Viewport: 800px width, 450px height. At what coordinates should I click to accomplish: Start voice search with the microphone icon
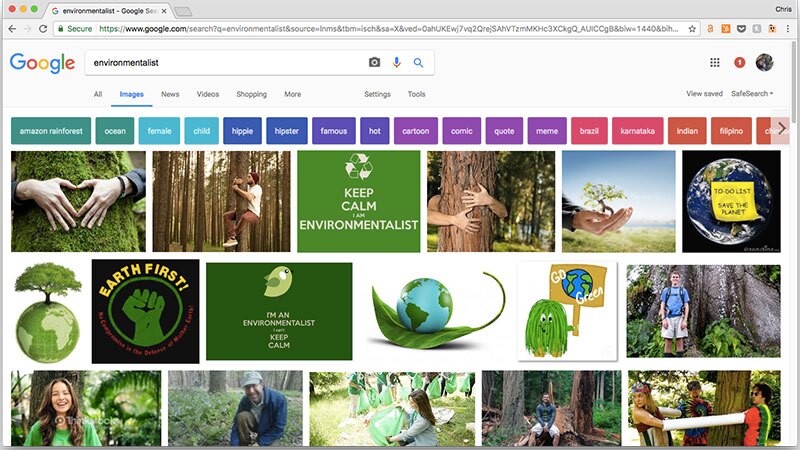[396, 63]
